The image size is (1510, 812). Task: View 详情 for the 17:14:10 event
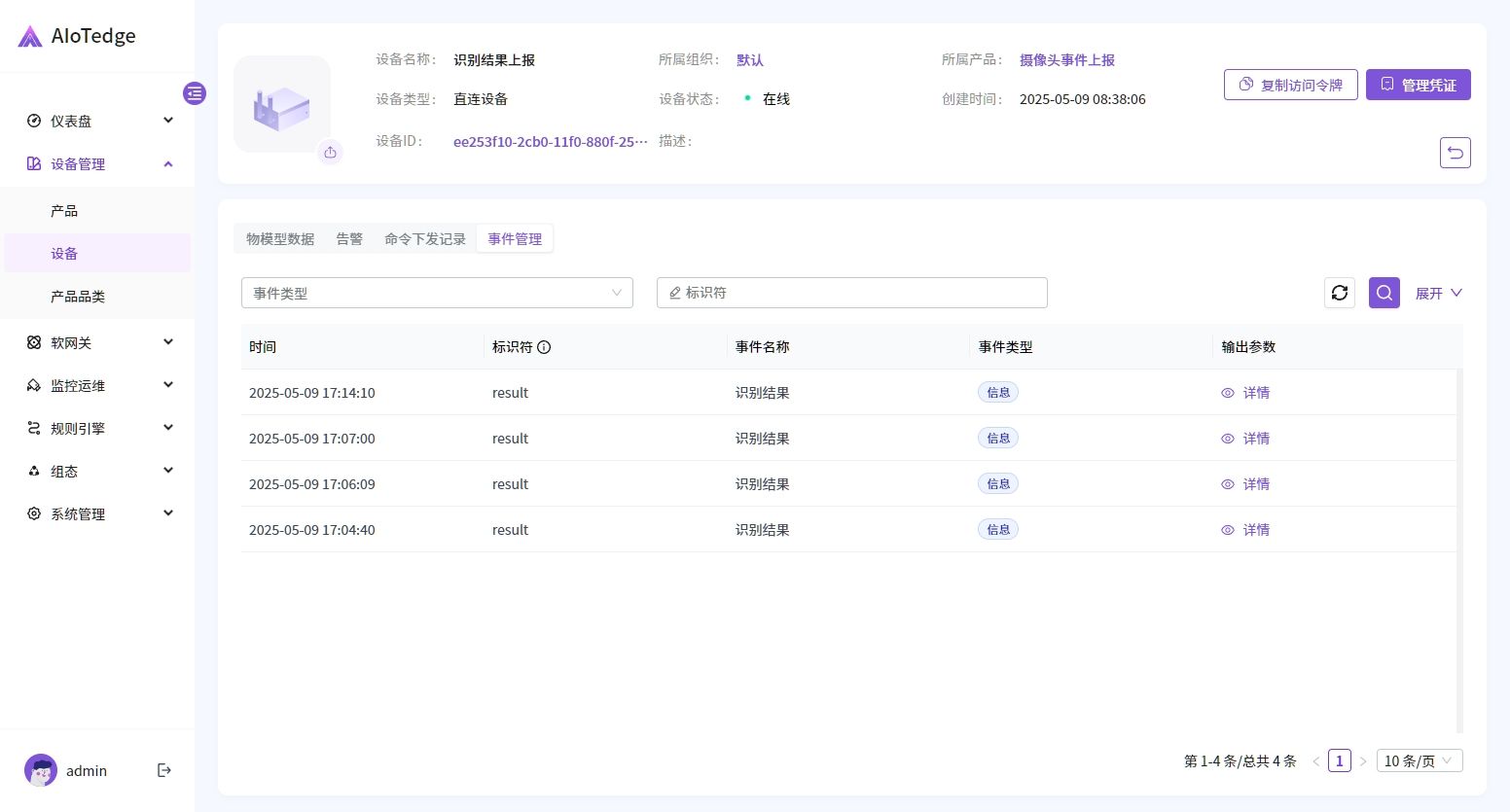coord(1245,393)
